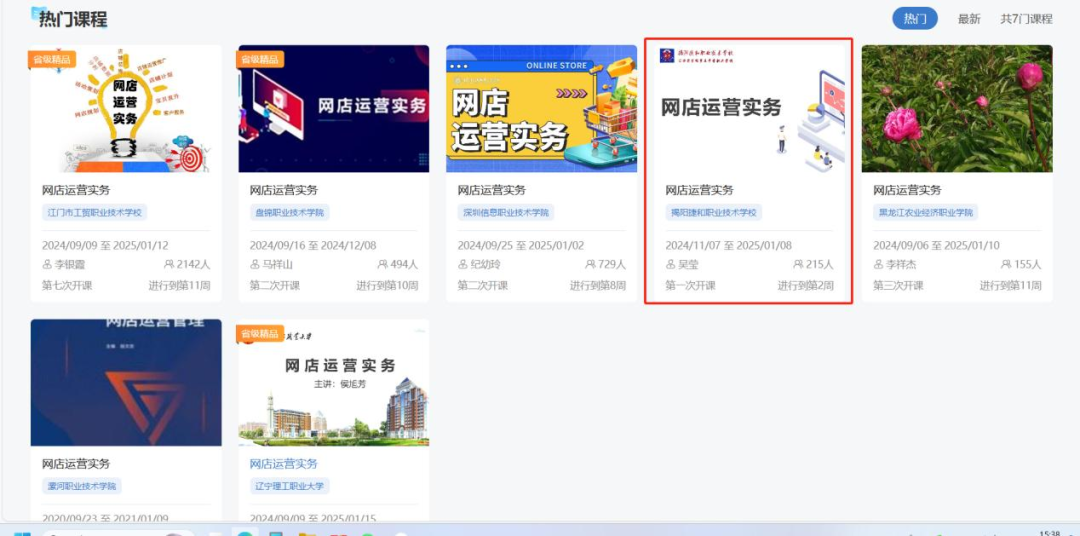Image resolution: width=1080 pixels, height=536 pixels.
Task: Open 网店运营实务 title of 深圳信息职业技术学院 course
Action: coord(492,190)
